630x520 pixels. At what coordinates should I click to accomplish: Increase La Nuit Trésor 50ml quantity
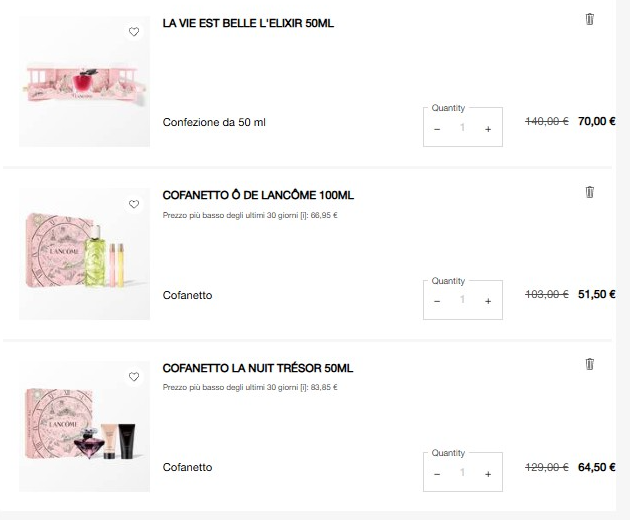click(488, 474)
